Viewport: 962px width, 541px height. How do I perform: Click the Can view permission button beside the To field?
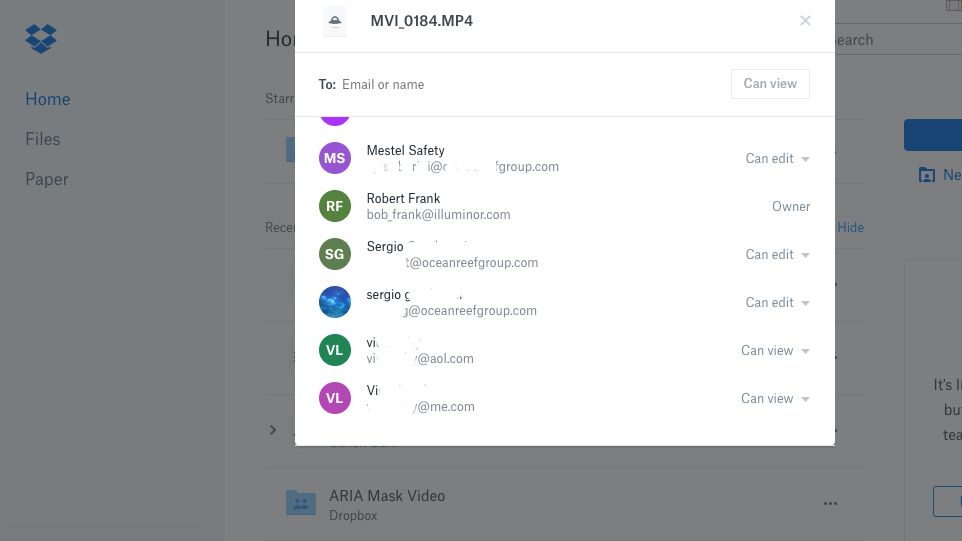point(770,84)
